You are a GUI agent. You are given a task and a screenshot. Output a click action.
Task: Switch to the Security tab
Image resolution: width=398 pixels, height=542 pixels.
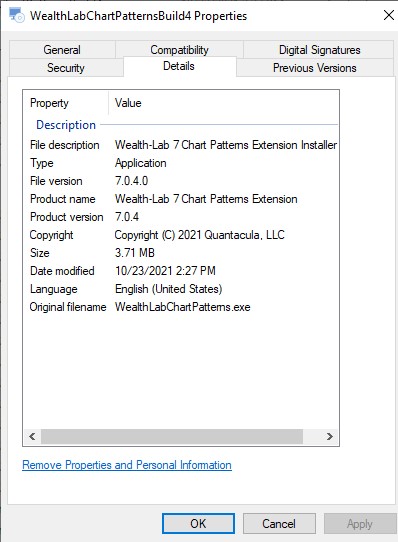(66, 68)
